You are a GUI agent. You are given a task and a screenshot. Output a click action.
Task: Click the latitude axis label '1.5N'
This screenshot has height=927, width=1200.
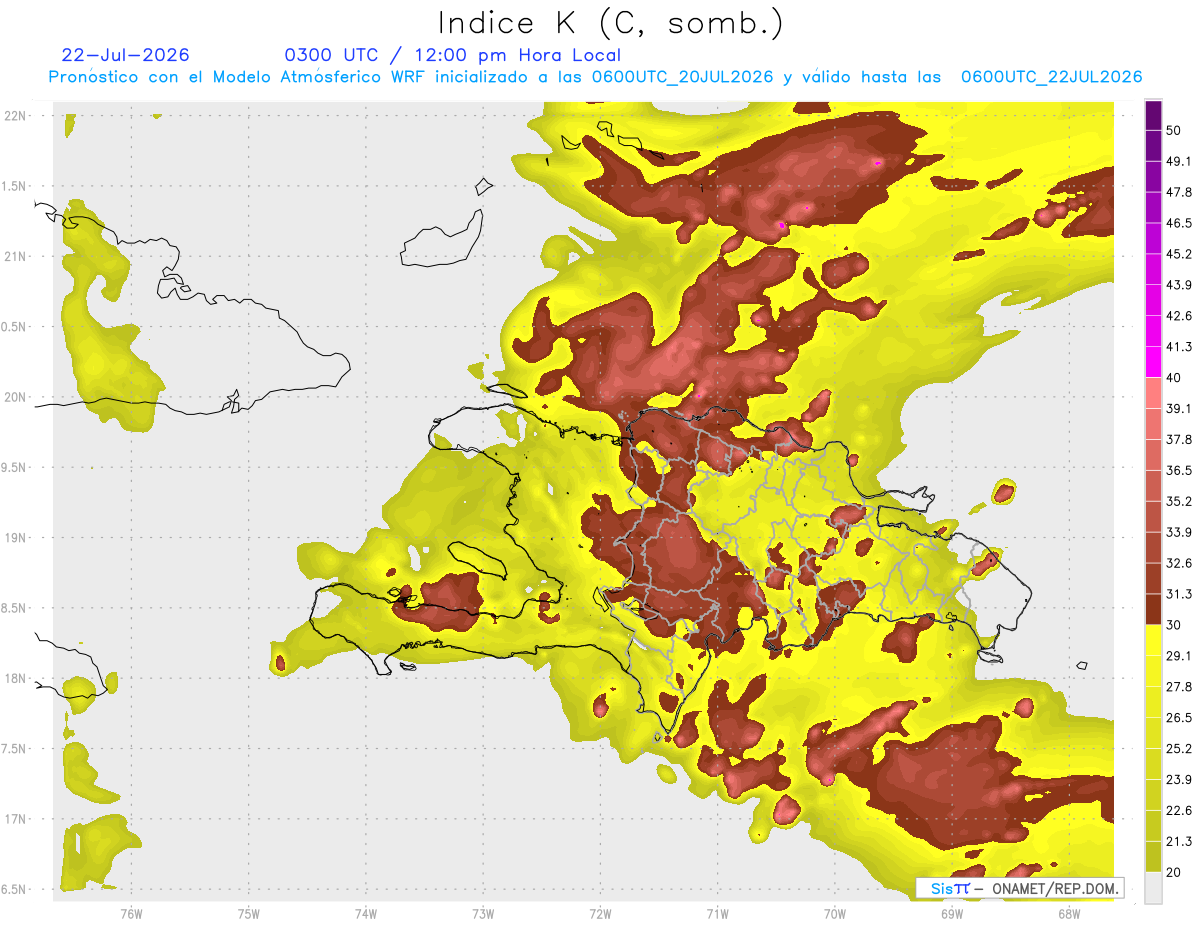[x=15, y=186]
